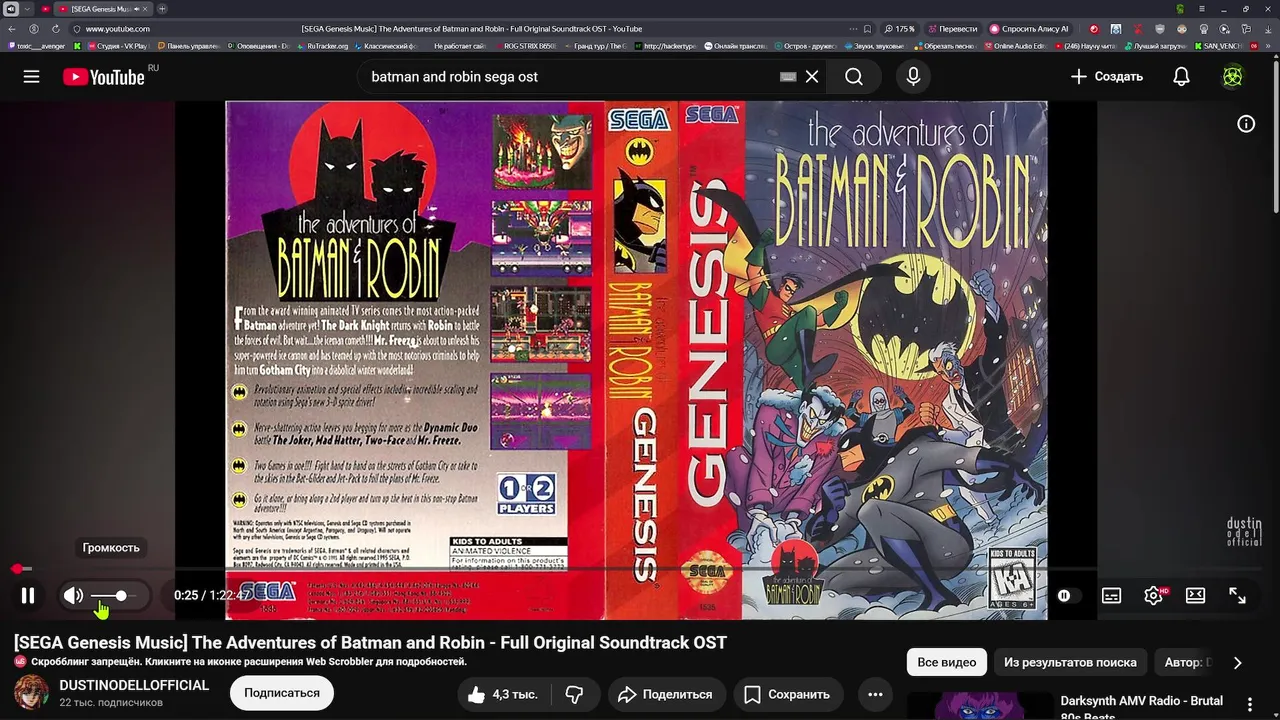The width and height of the screenshot is (1280, 720).
Task: Open the YouTube notifications bell
Action: click(x=1181, y=77)
